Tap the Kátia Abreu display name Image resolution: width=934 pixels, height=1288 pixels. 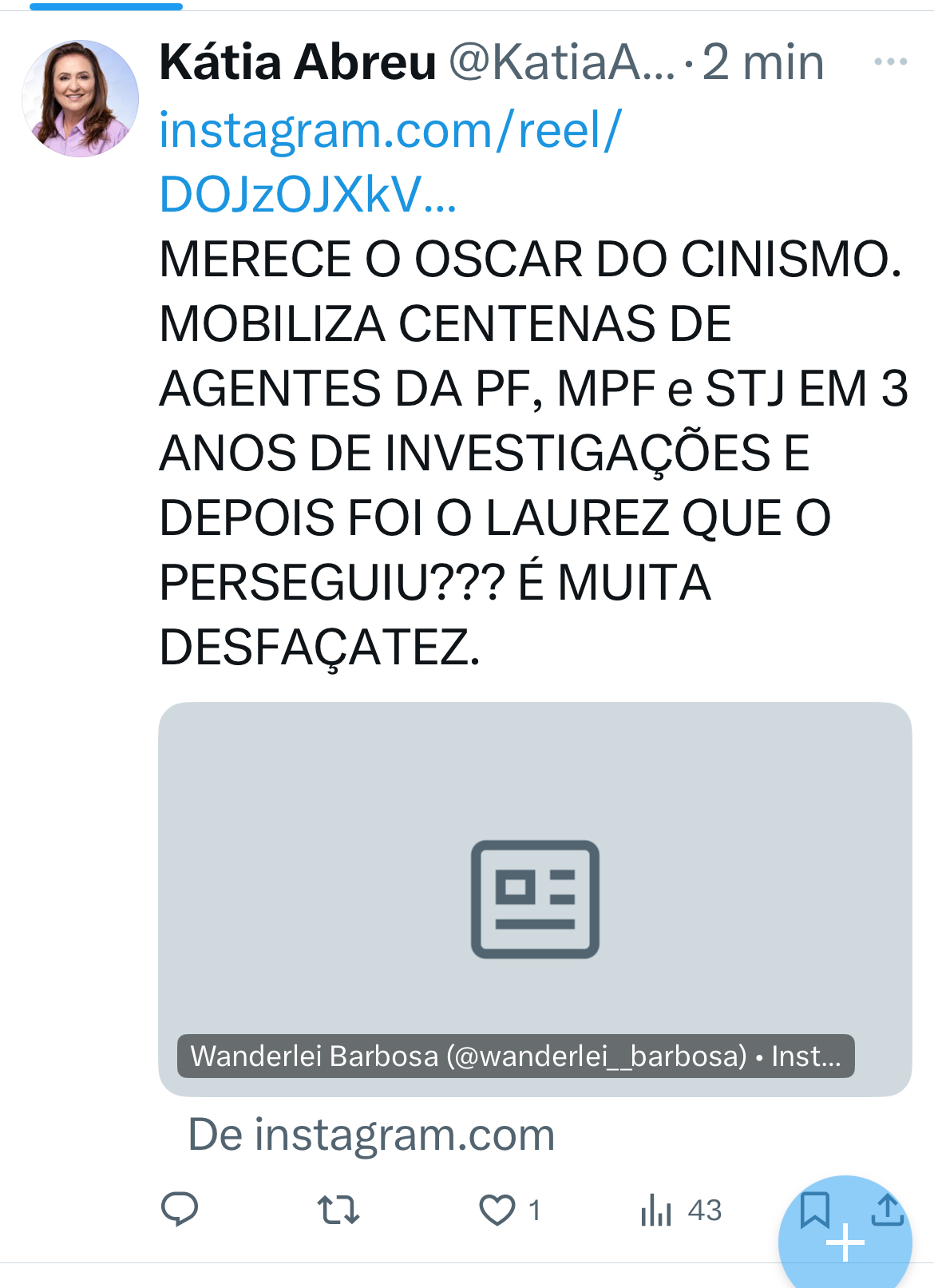(x=298, y=62)
